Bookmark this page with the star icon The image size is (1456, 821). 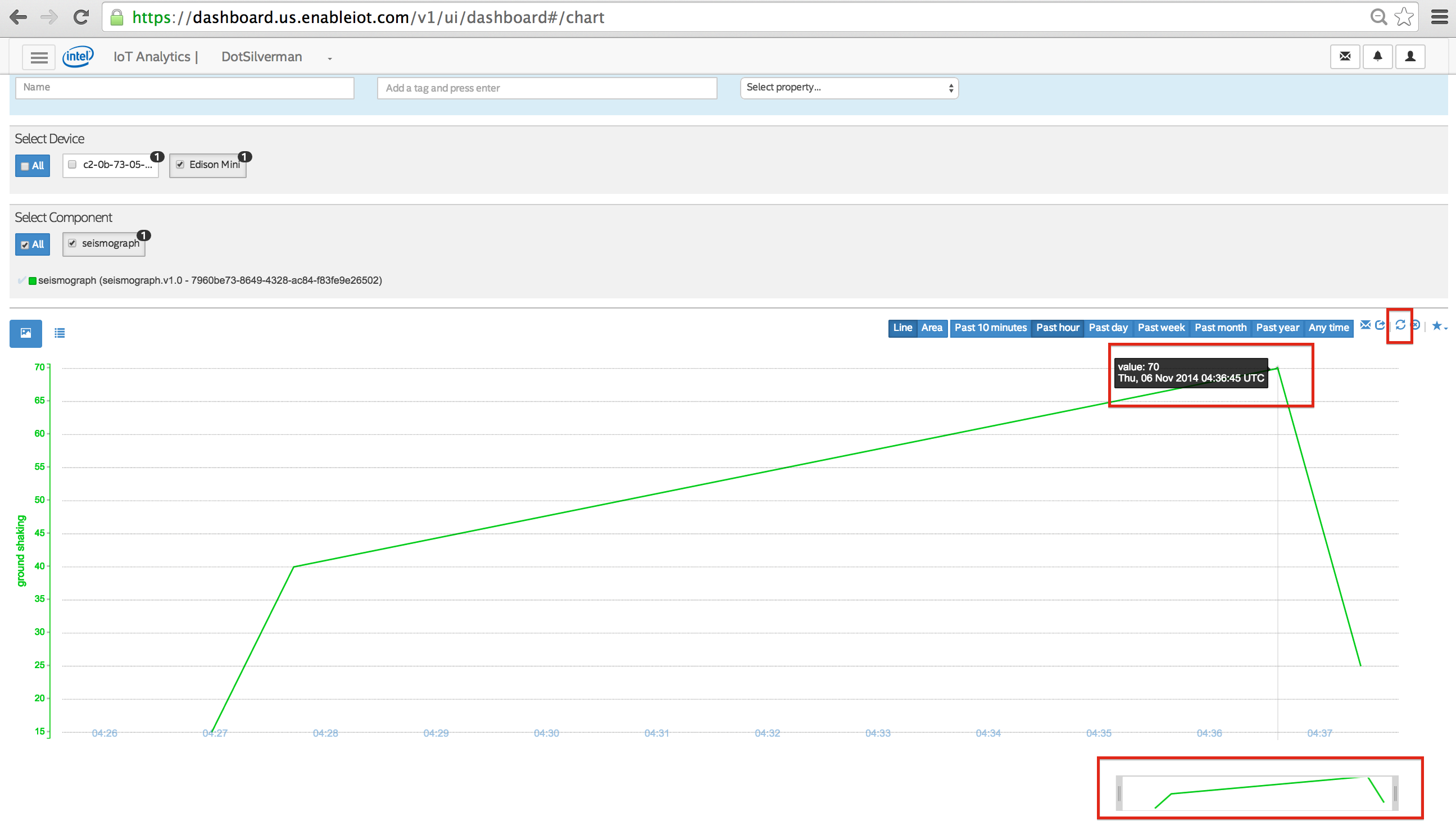click(x=1404, y=17)
